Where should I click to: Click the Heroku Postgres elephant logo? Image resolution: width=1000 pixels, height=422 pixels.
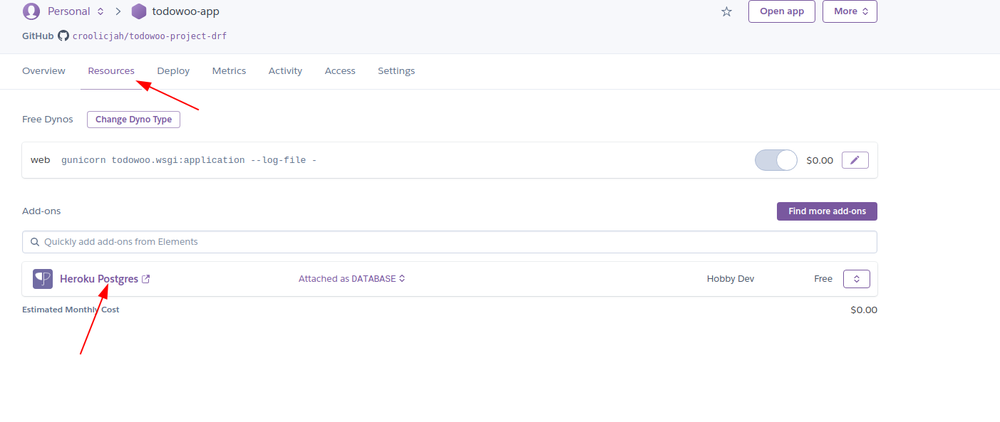click(43, 279)
